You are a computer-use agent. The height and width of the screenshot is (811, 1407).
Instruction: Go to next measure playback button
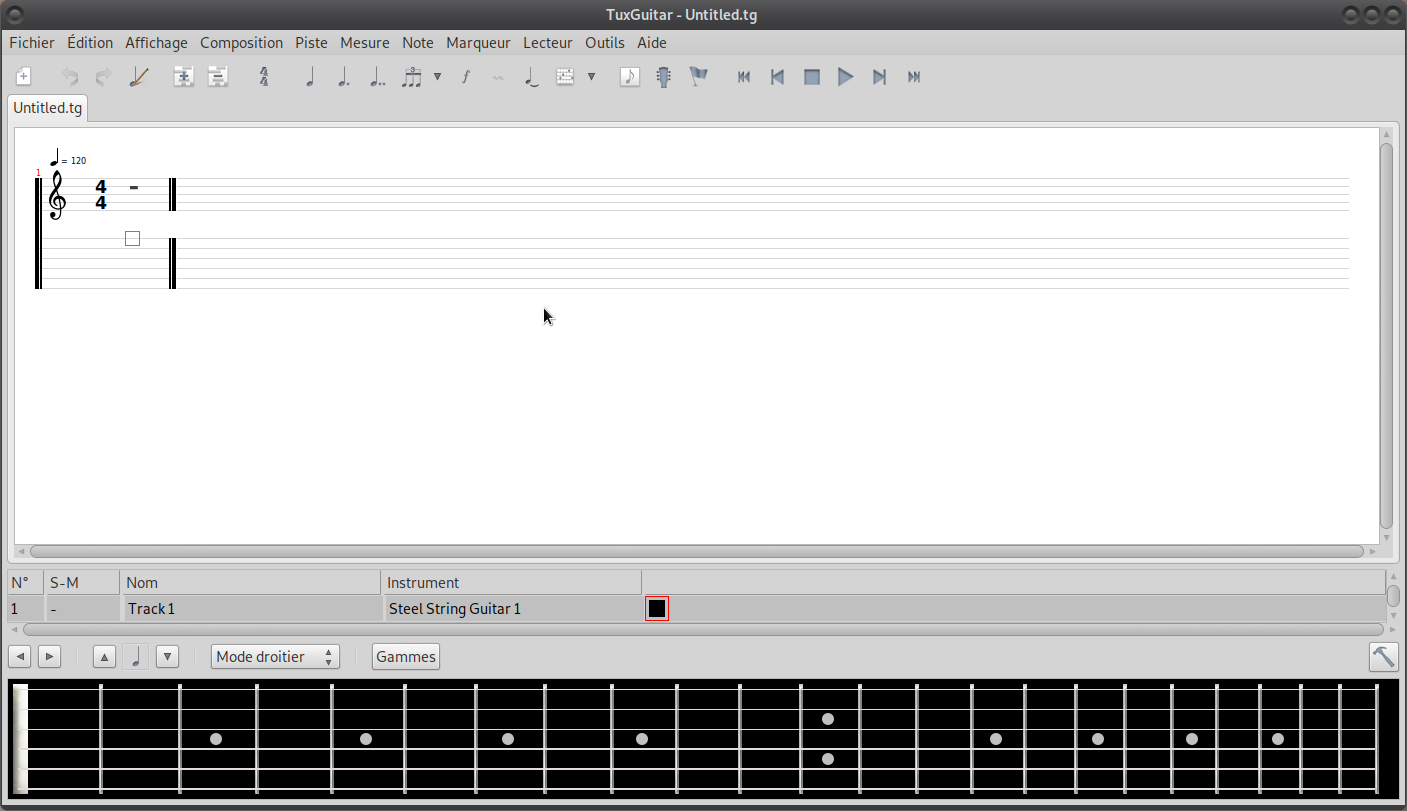tap(880, 77)
